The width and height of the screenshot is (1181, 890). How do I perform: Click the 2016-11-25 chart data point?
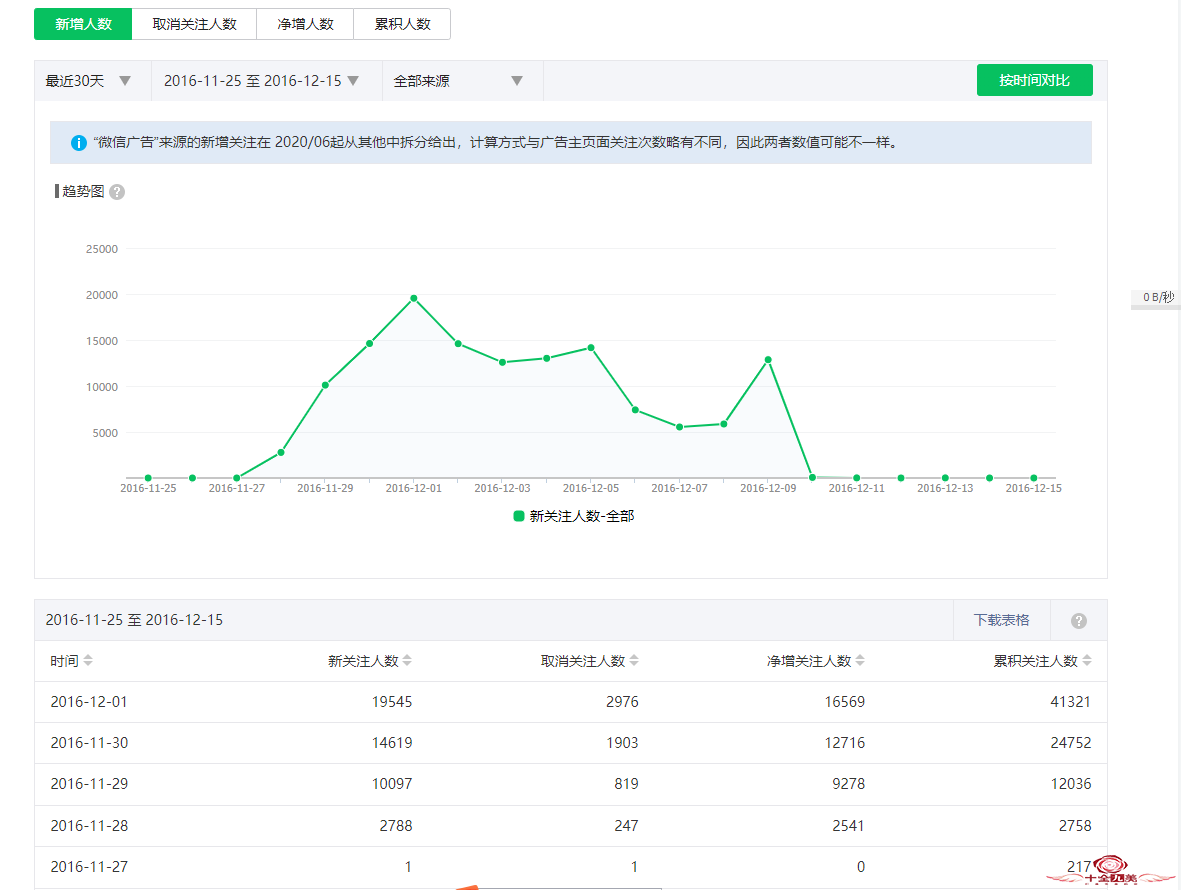(x=148, y=478)
